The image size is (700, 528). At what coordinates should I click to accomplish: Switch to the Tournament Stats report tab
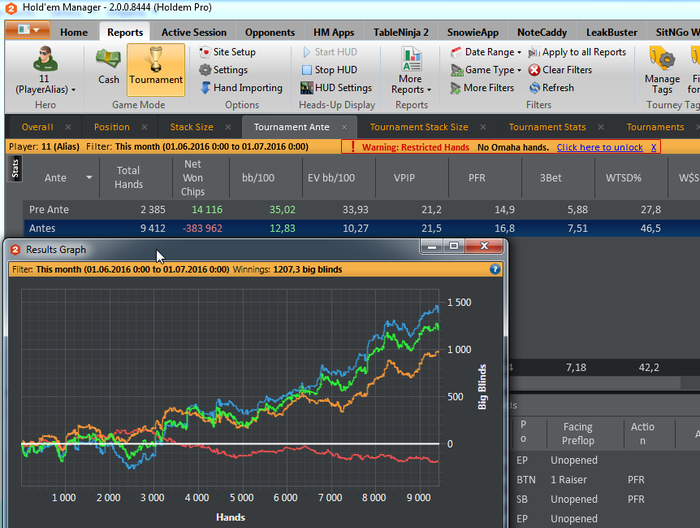click(x=547, y=127)
